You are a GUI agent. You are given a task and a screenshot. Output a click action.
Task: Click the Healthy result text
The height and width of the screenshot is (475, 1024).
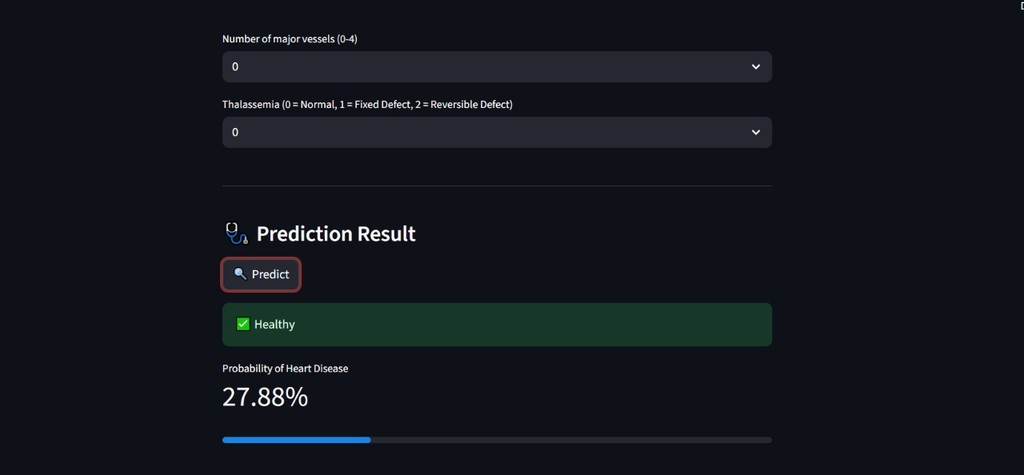pos(274,324)
